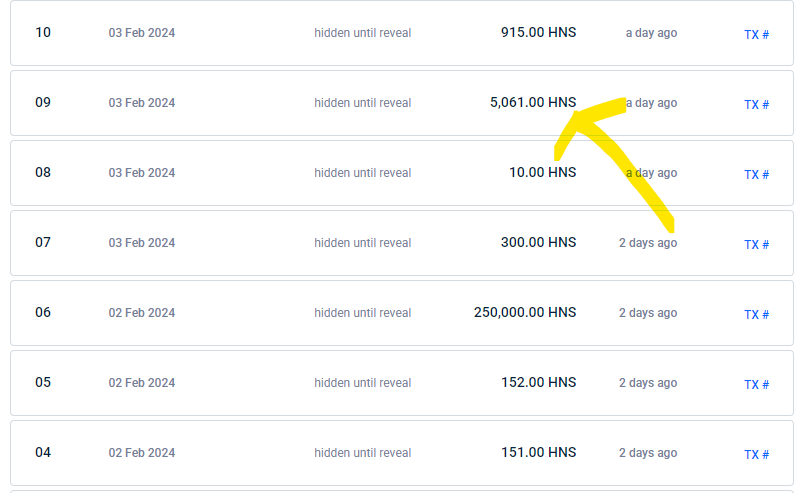Click the "2 days ago" timestamp in row 07
This screenshot has width=799, height=493.
tap(647, 243)
